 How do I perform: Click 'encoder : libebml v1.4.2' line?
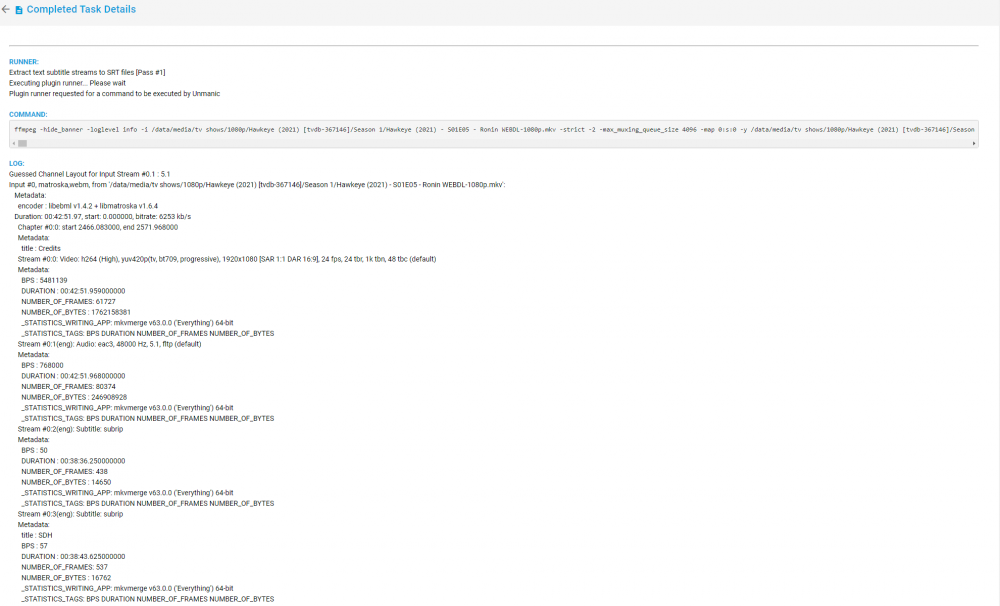coord(88,206)
